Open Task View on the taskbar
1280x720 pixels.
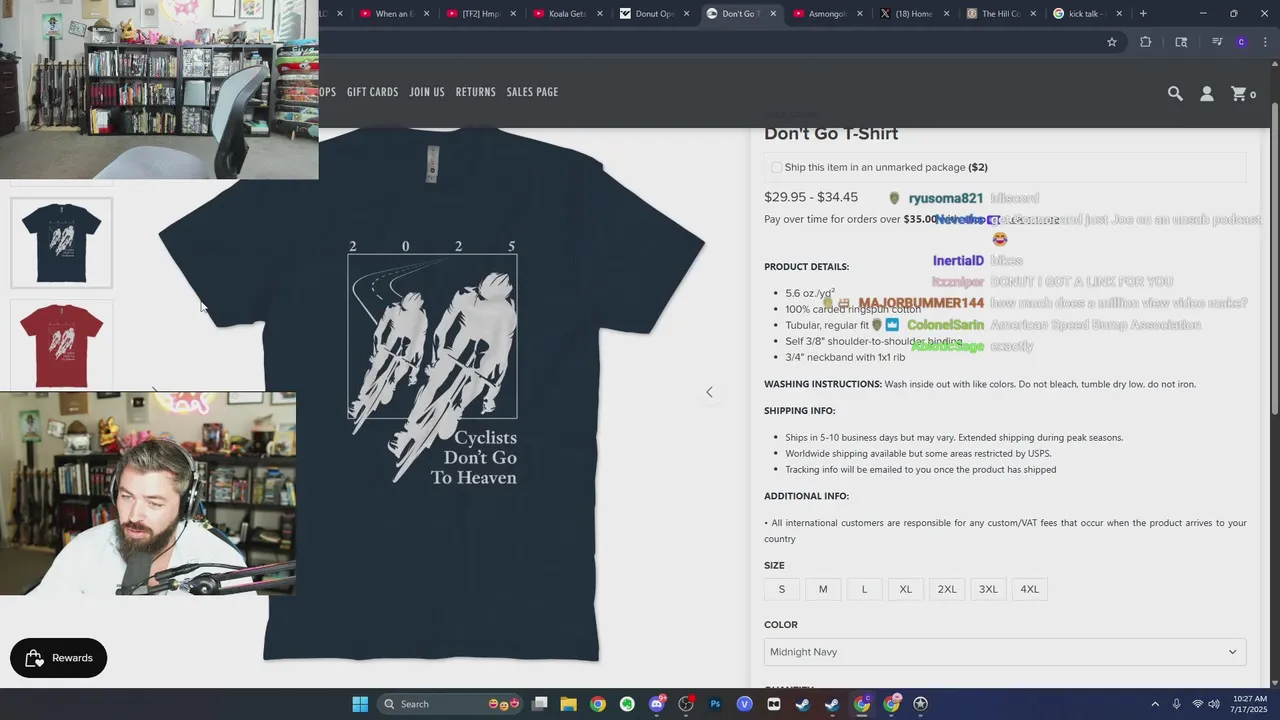[540, 704]
